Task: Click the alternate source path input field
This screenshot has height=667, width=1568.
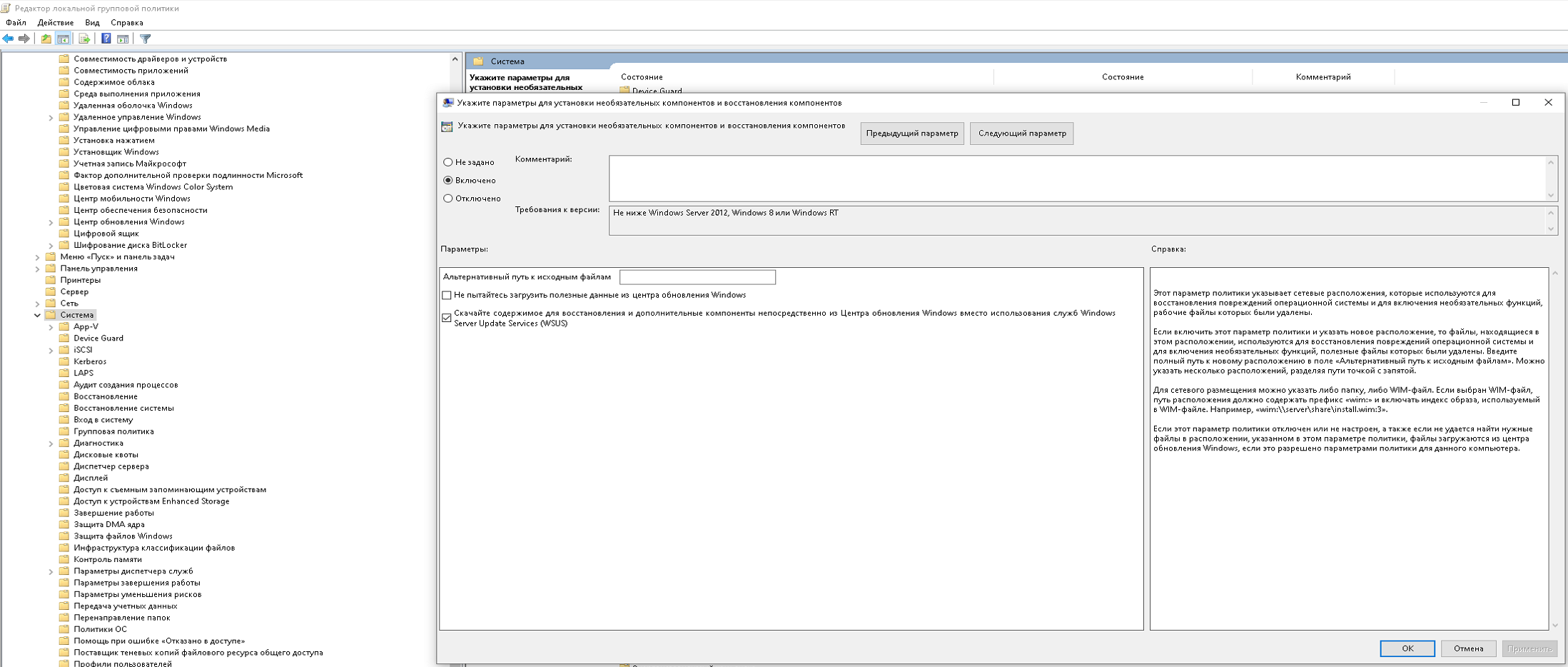Action: pyautogui.click(x=697, y=277)
